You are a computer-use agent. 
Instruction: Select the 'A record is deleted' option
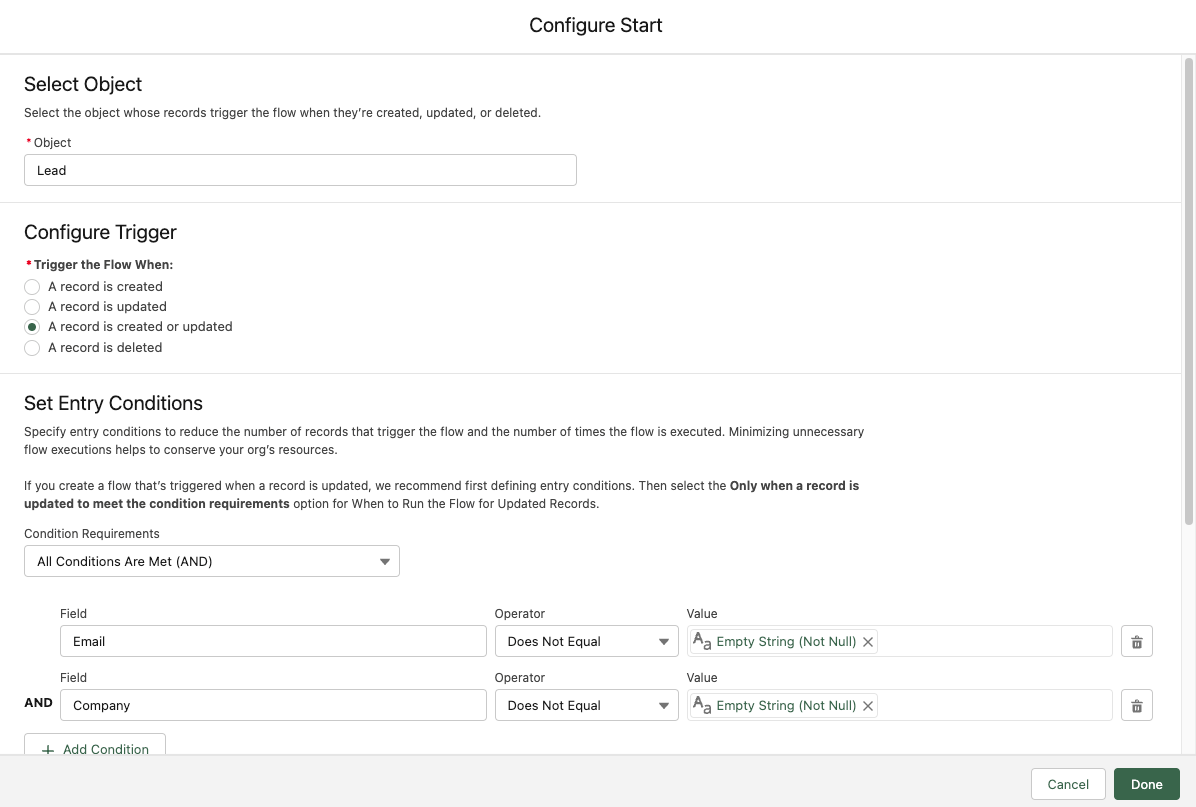point(31,347)
